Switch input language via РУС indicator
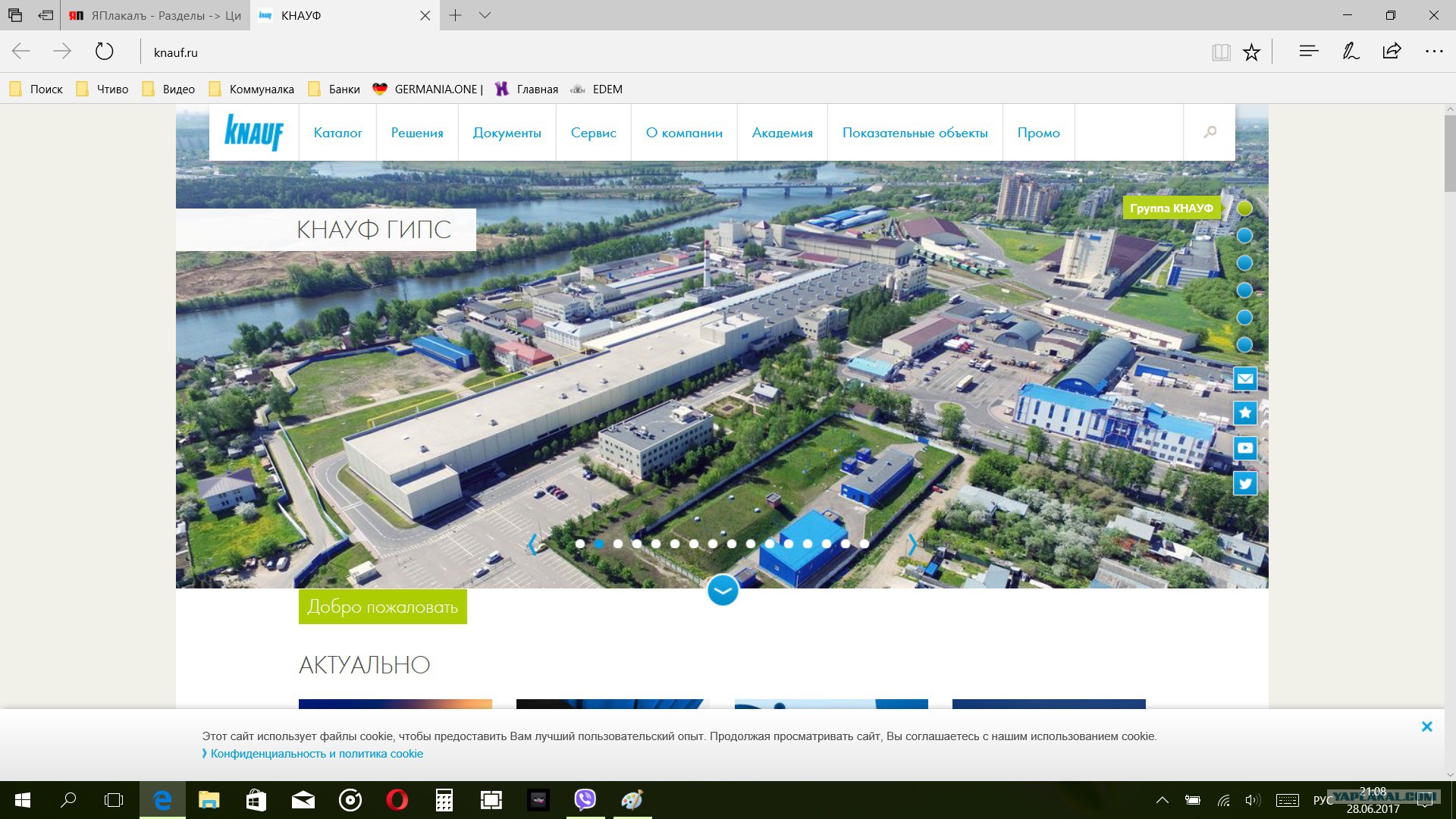This screenshot has width=1456, height=819. (x=1323, y=800)
